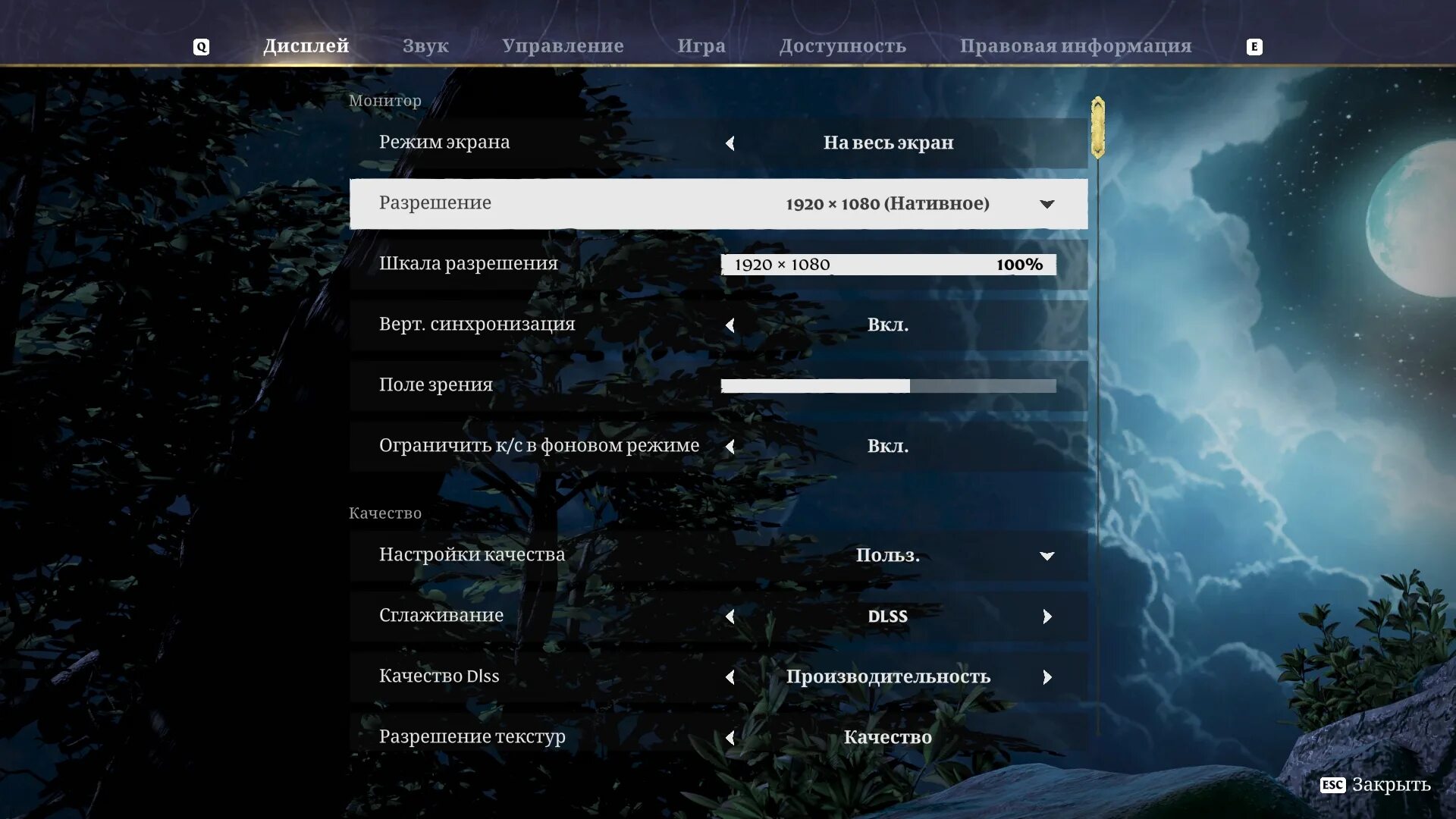Click the E key icon for next tab
The height and width of the screenshot is (819, 1456).
(1254, 47)
